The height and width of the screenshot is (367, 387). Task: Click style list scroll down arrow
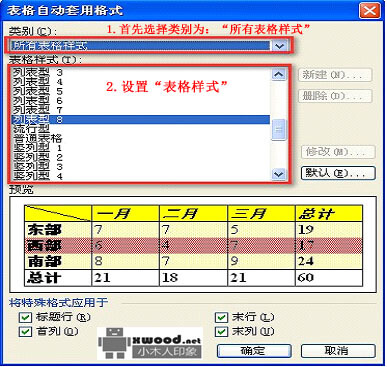pyautogui.click(x=279, y=174)
